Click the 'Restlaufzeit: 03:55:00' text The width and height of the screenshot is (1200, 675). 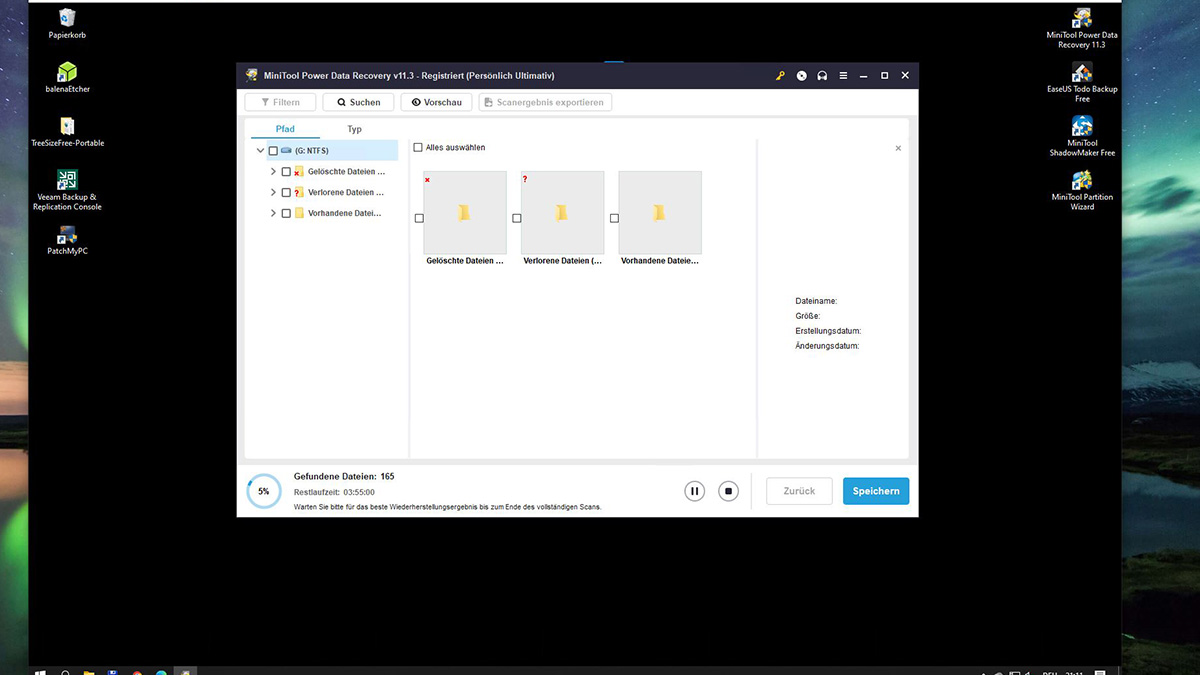click(x=334, y=493)
